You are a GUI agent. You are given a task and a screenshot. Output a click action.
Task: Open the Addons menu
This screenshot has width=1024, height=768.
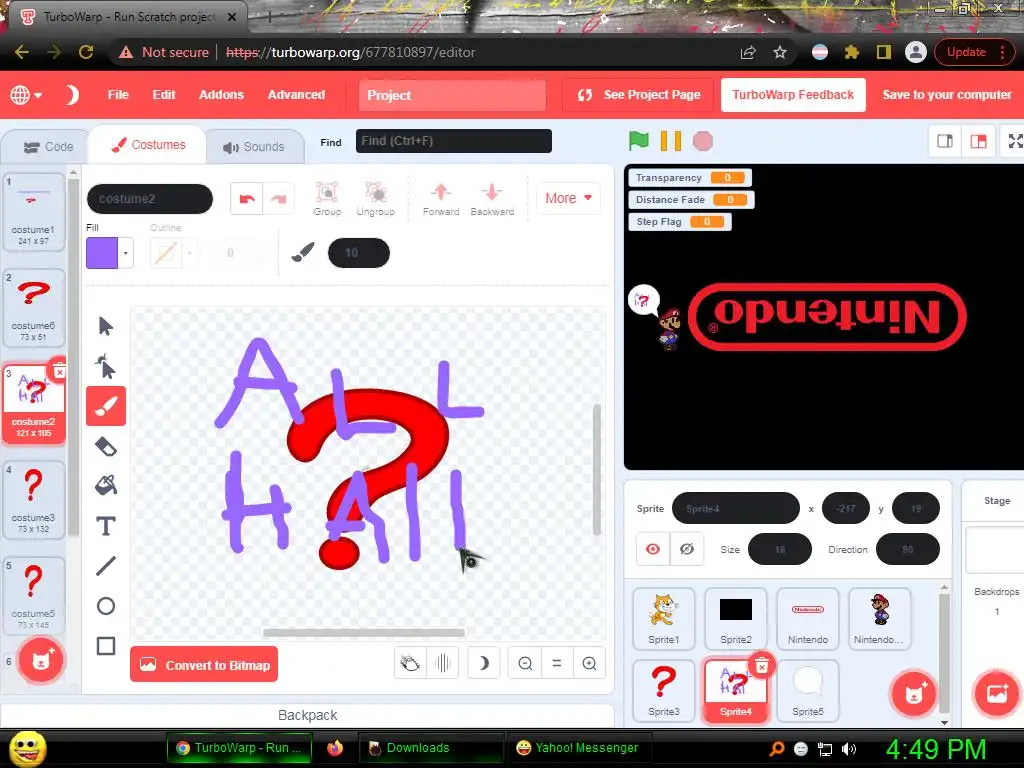[221, 95]
